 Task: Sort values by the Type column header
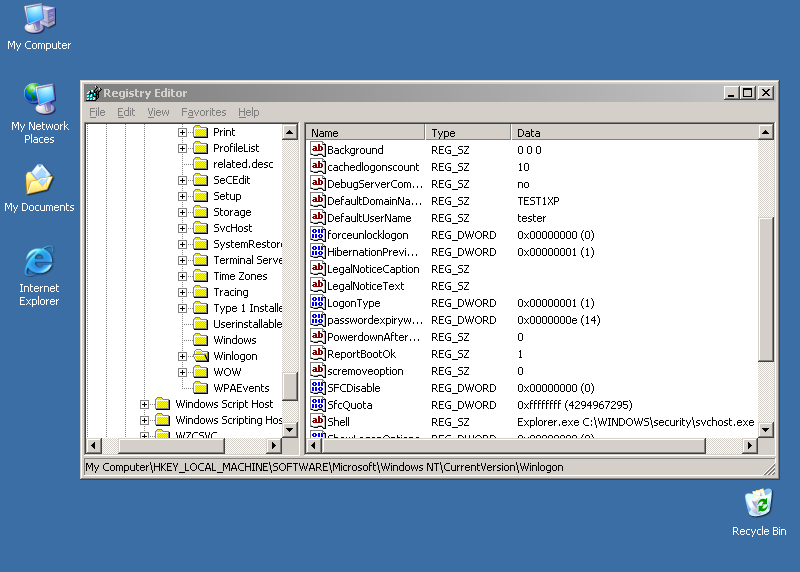(x=467, y=133)
